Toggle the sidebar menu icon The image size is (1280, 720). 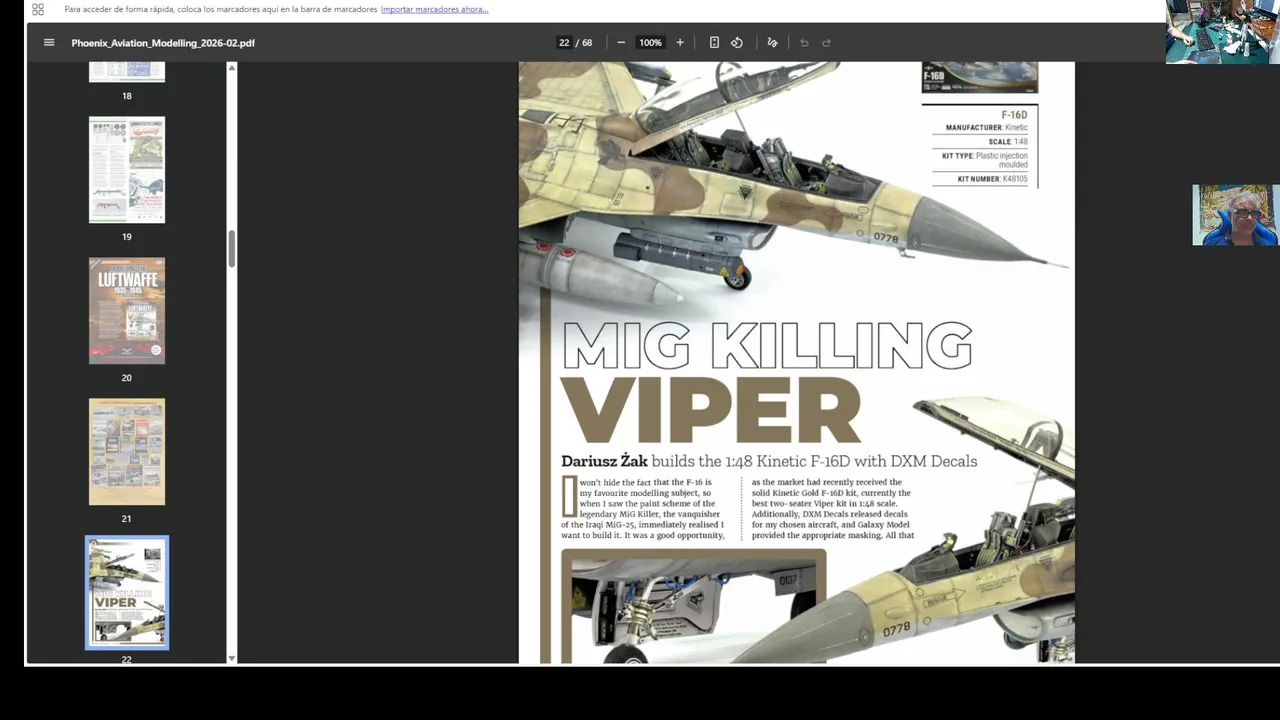49,43
